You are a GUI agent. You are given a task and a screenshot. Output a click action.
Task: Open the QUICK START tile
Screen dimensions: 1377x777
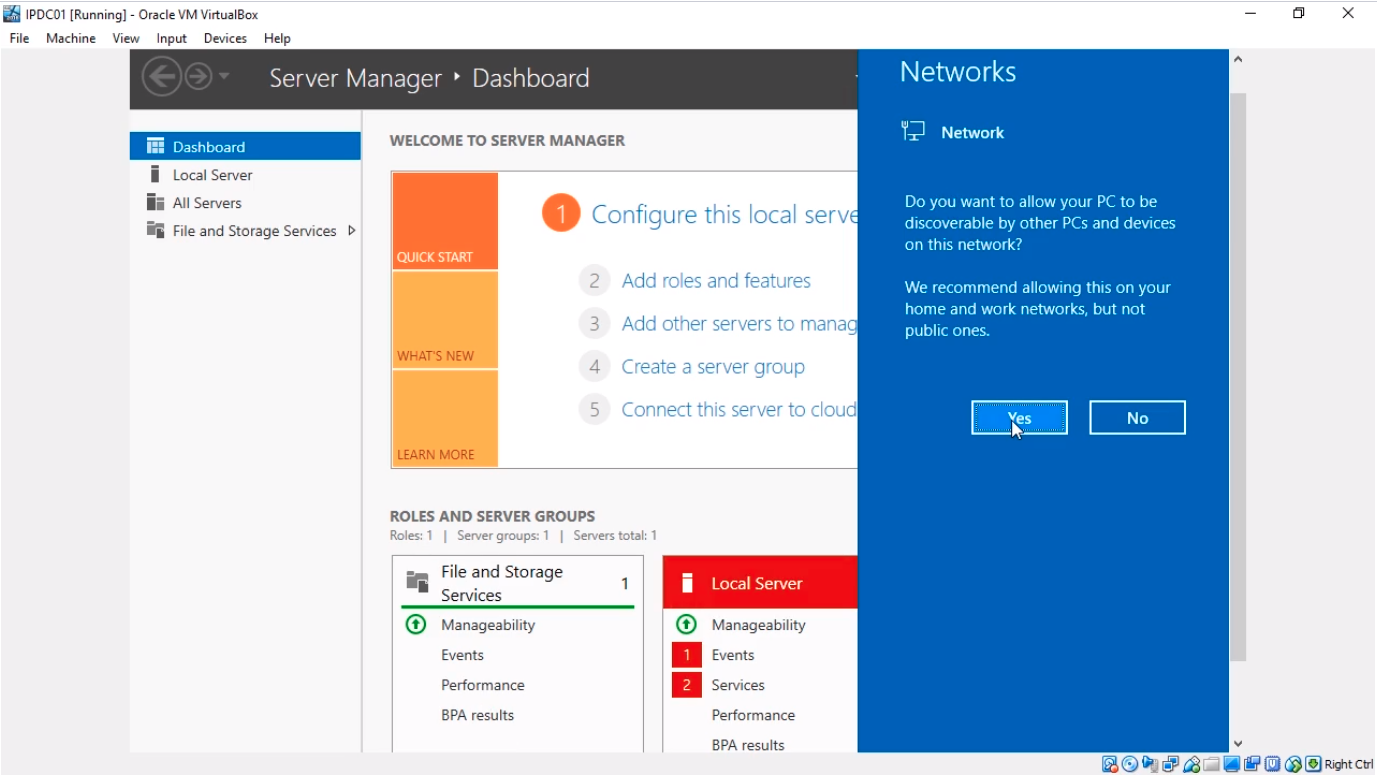pos(445,221)
